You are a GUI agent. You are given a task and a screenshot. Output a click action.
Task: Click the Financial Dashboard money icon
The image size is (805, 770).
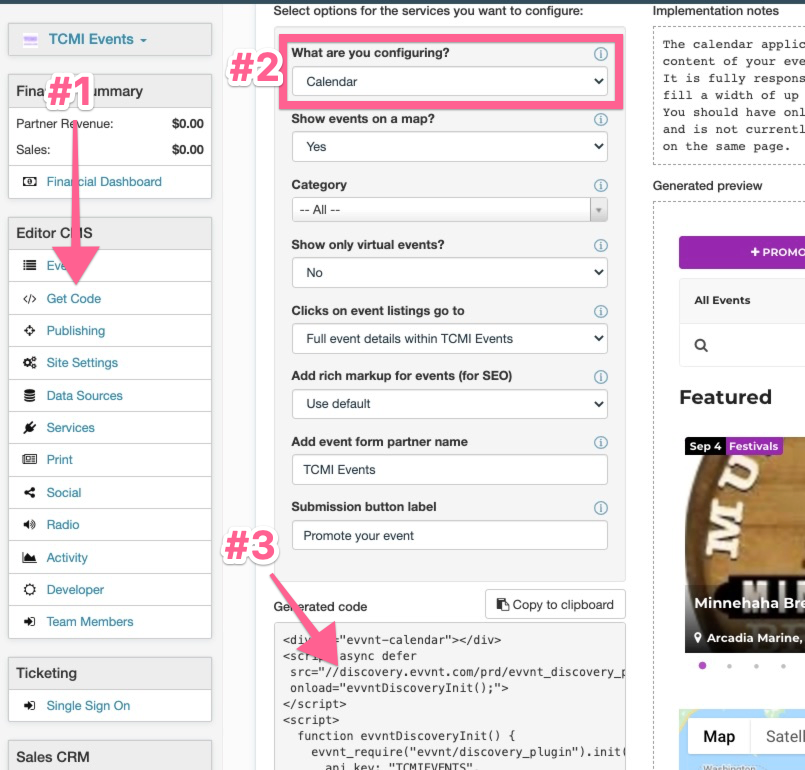point(30,182)
